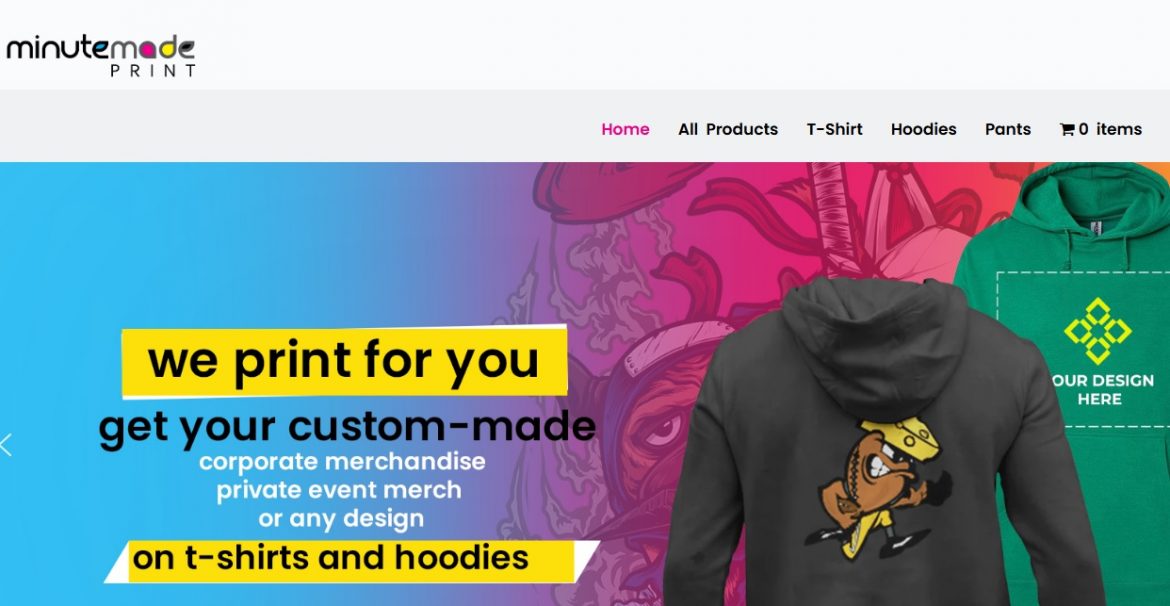Click the "YOUR DESIGN HERE" placeholder text

pyautogui.click(x=1101, y=390)
